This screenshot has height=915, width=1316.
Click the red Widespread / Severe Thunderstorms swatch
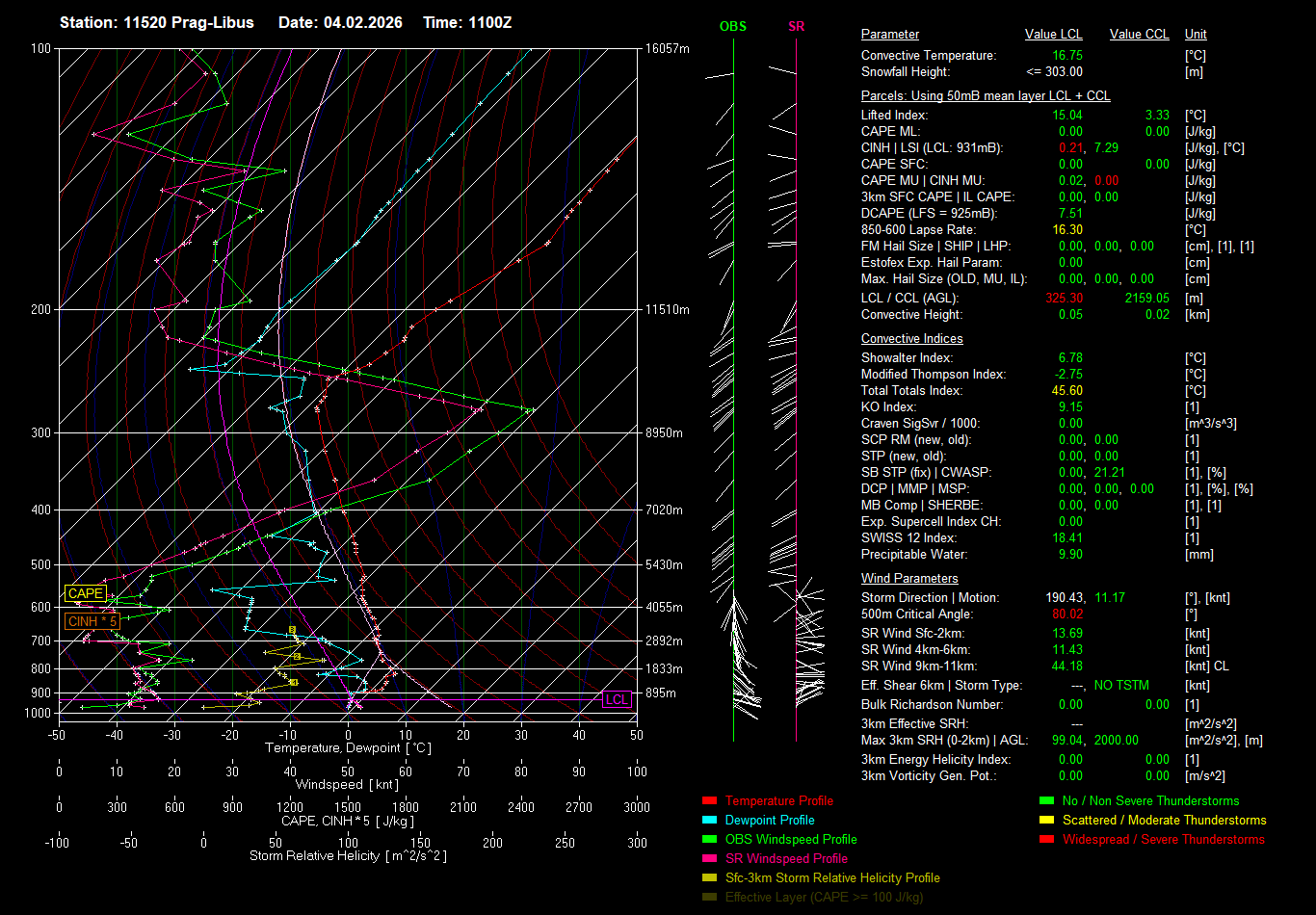[1046, 839]
